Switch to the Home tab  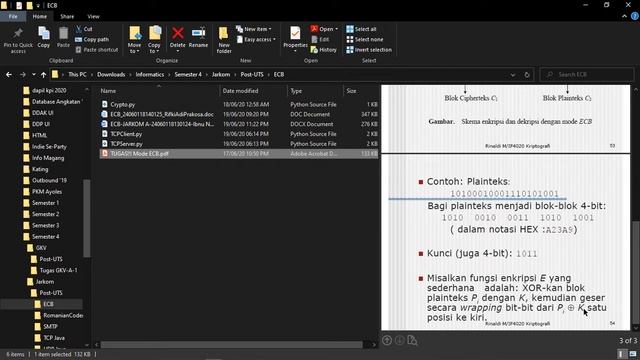pyautogui.click(x=40, y=16)
